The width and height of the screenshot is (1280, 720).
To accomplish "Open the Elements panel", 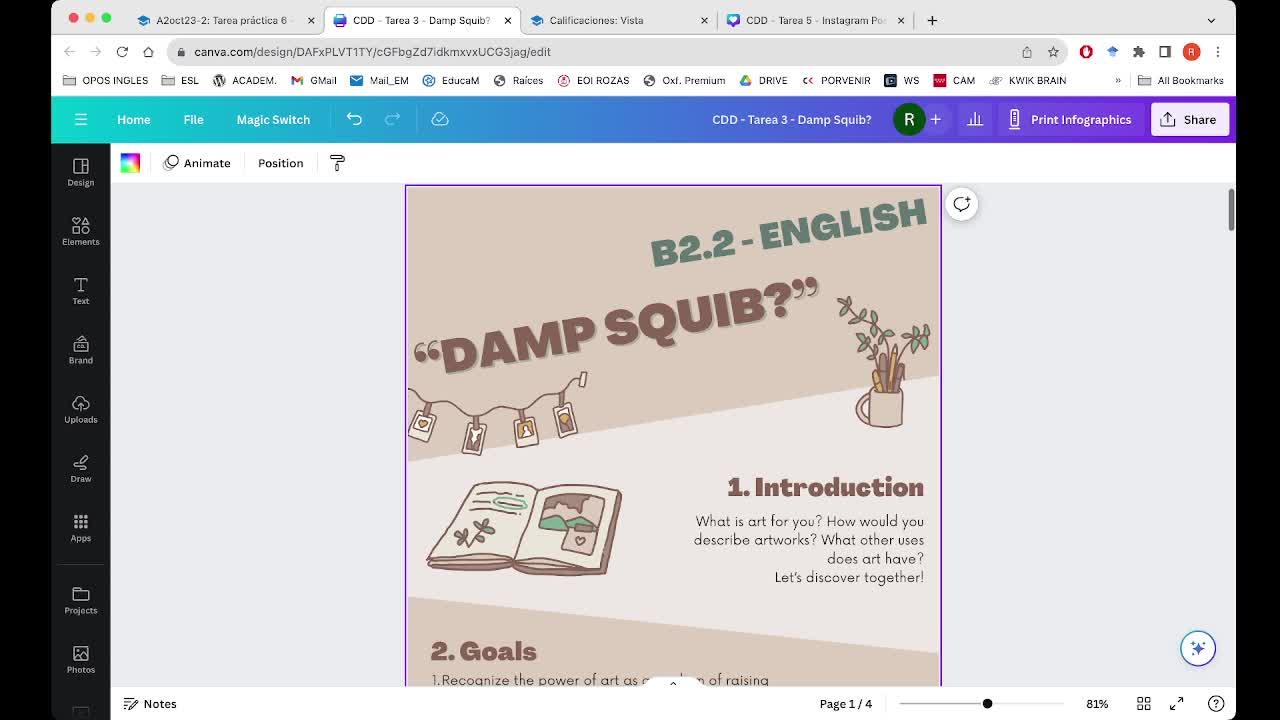I will pos(81,230).
